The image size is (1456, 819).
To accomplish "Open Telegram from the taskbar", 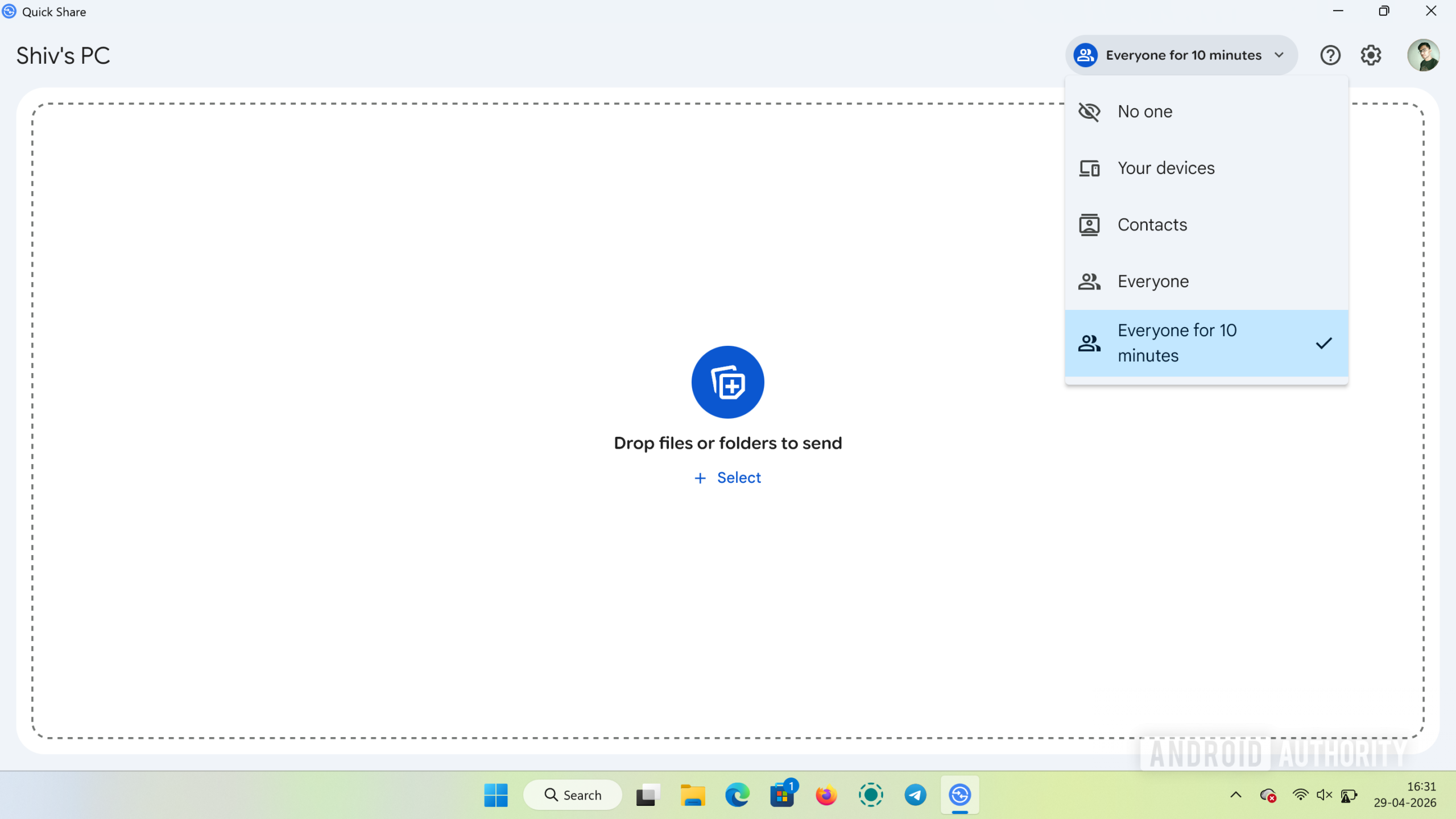I will point(915,795).
